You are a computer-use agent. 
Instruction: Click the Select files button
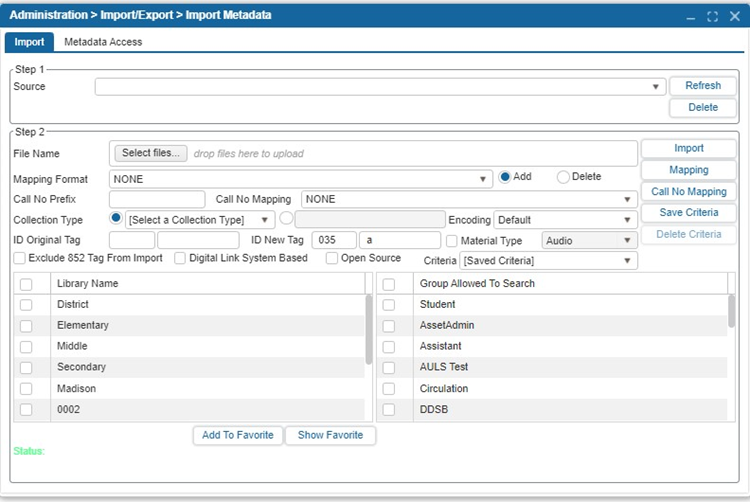[x=150, y=153]
